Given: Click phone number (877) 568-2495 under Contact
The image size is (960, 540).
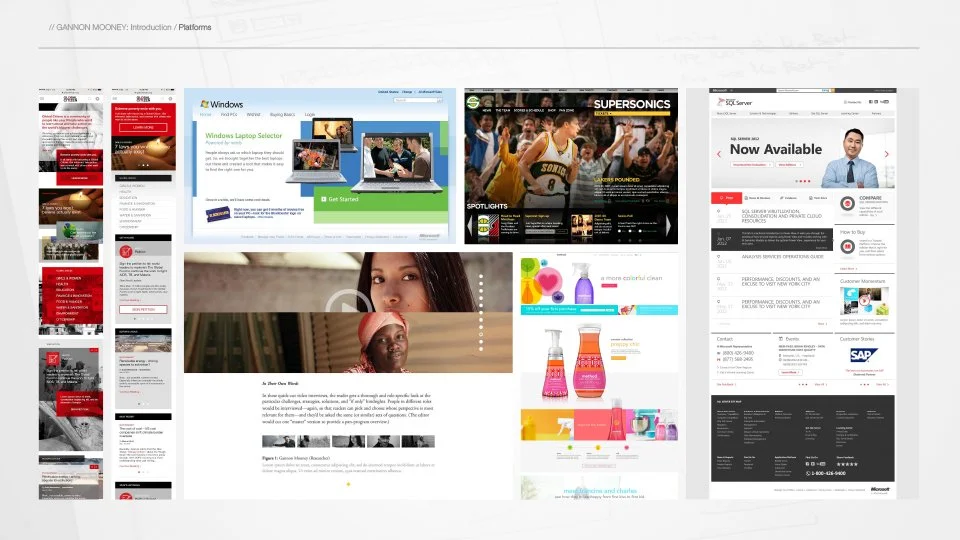Looking at the screenshot, I should (x=738, y=359).
